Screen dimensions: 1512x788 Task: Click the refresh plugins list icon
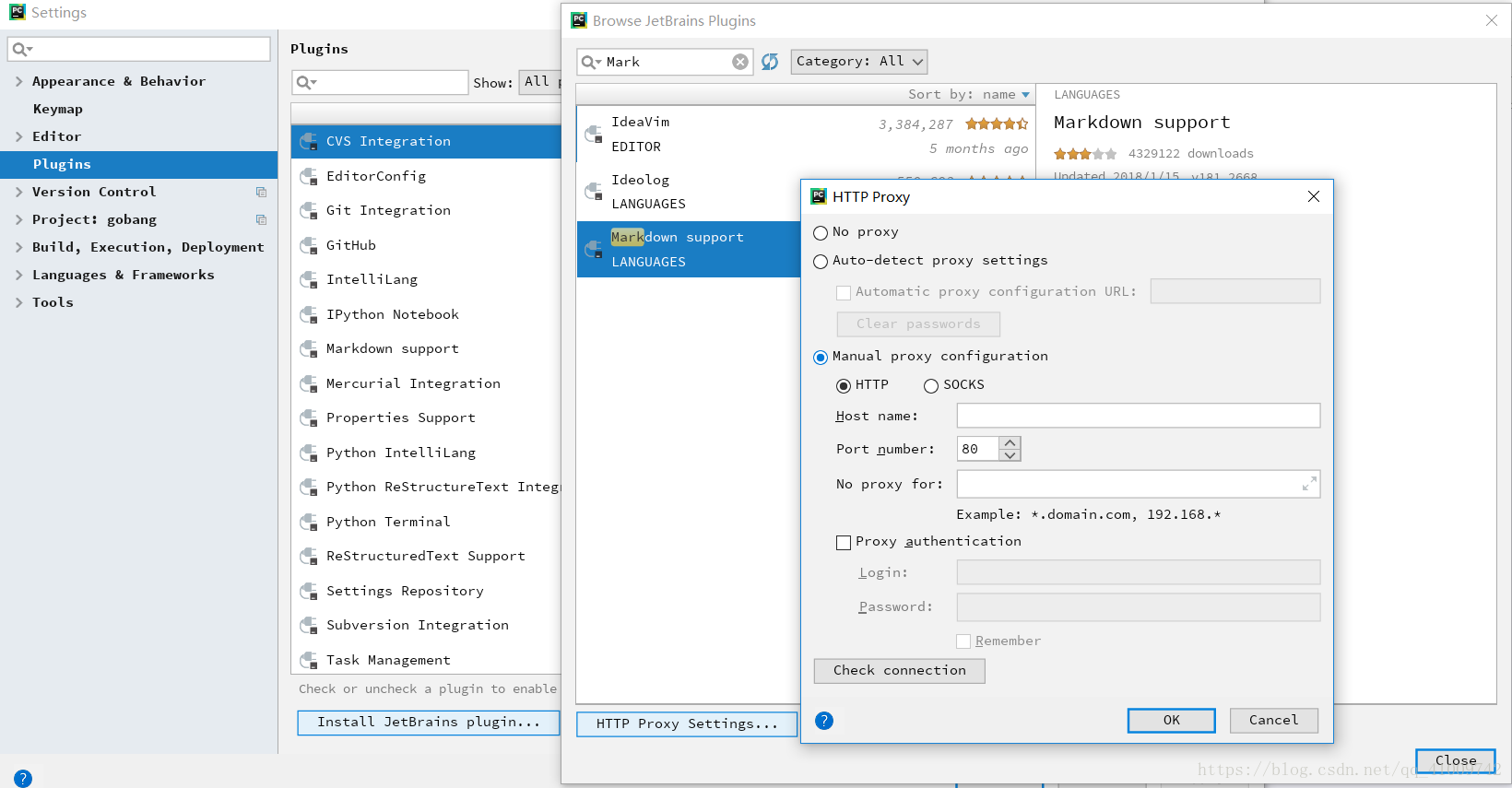[x=770, y=62]
